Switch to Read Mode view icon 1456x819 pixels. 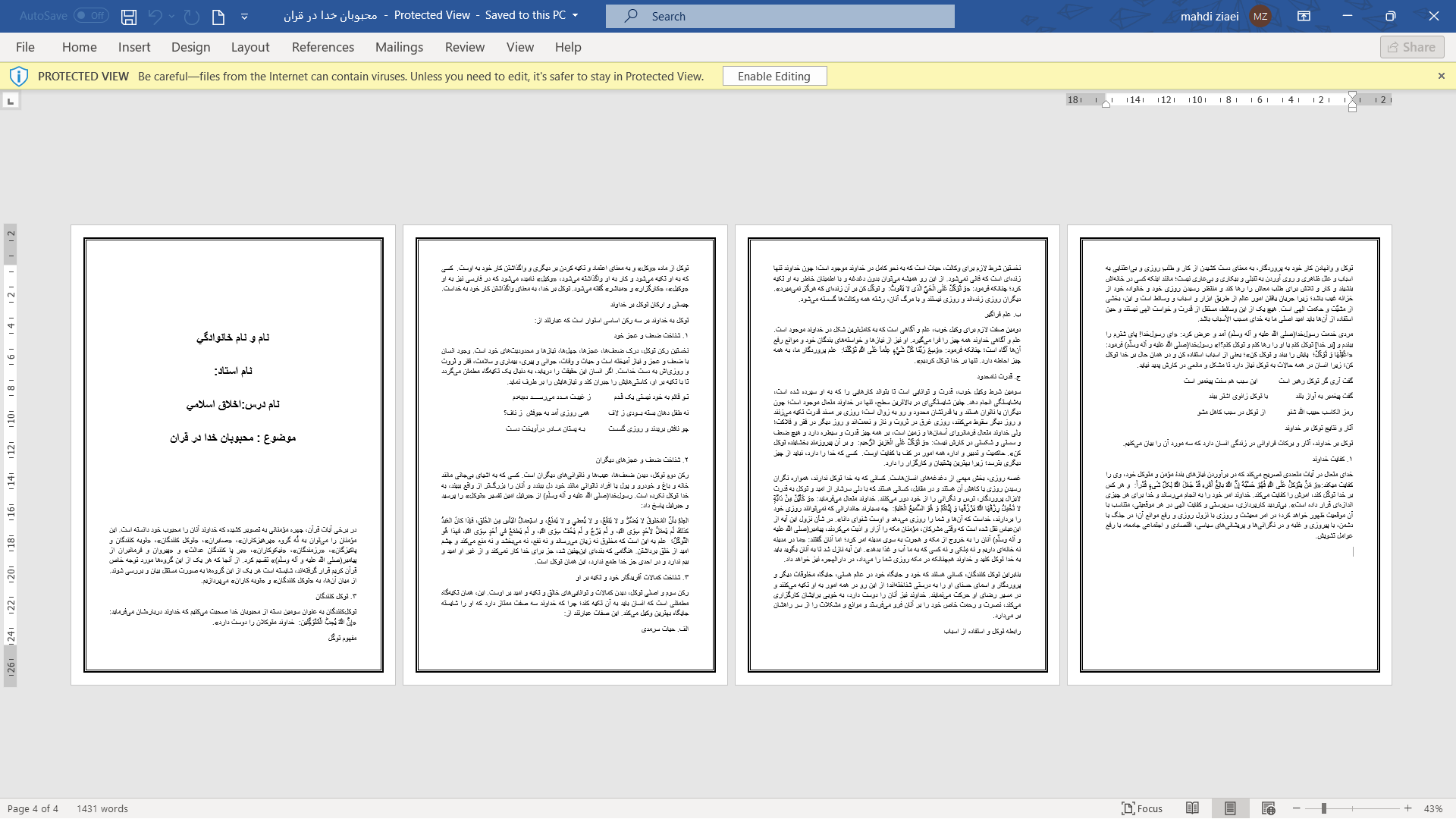tap(1192, 808)
